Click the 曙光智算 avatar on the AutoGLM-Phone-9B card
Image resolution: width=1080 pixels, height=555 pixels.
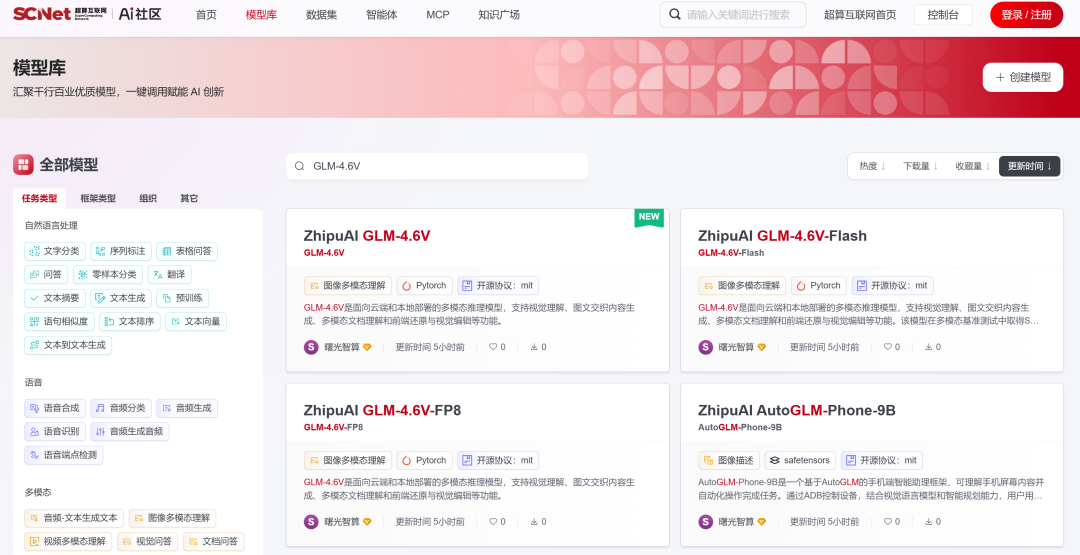[706, 522]
